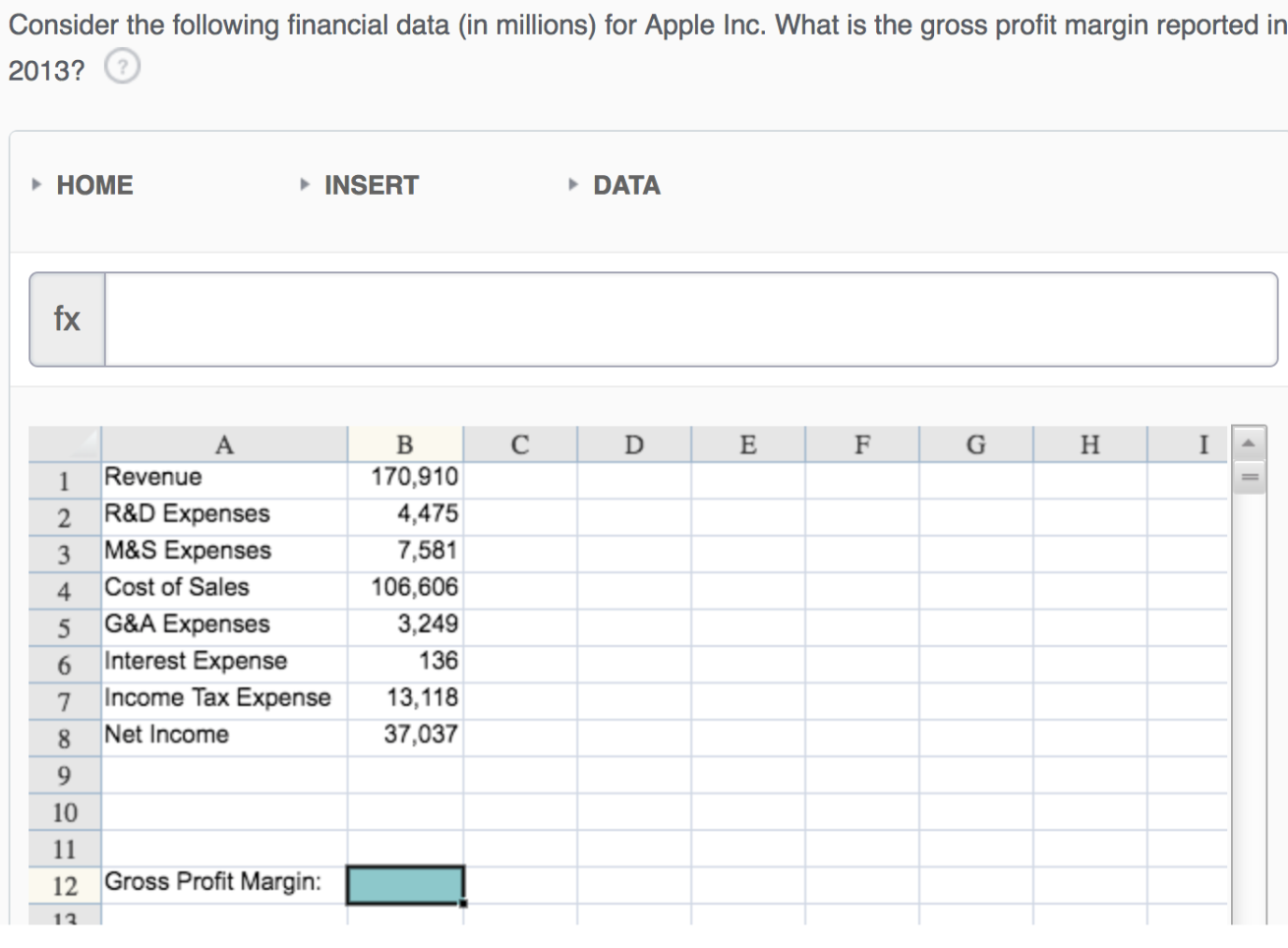Select row 5 header
The image size is (1288, 948).
point(65,627)
